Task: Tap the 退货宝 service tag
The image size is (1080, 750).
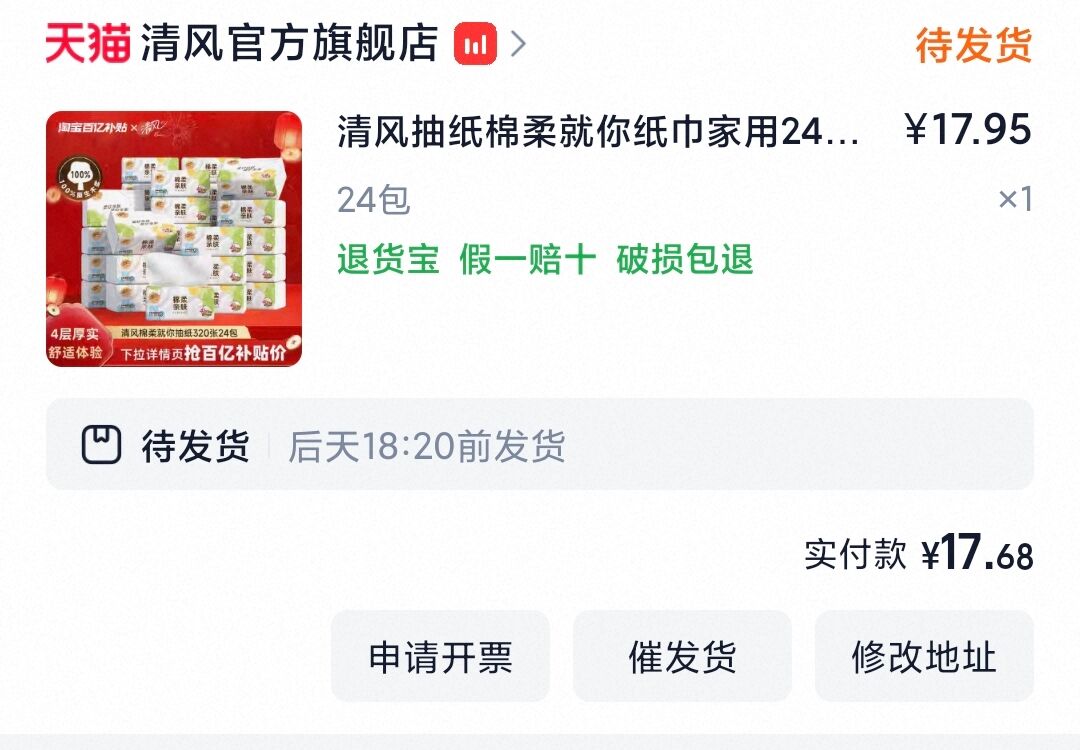Action: pos(388,260)
